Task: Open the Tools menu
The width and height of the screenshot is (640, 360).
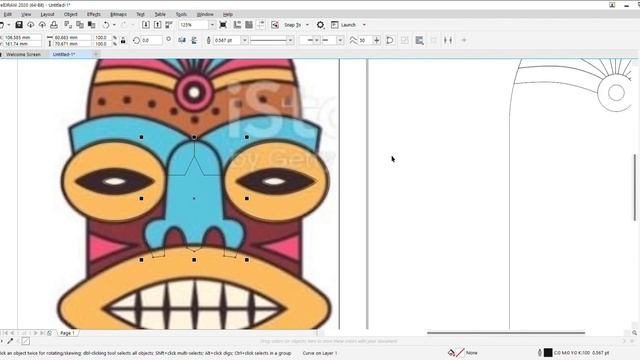Action: (x=181, y=14)
